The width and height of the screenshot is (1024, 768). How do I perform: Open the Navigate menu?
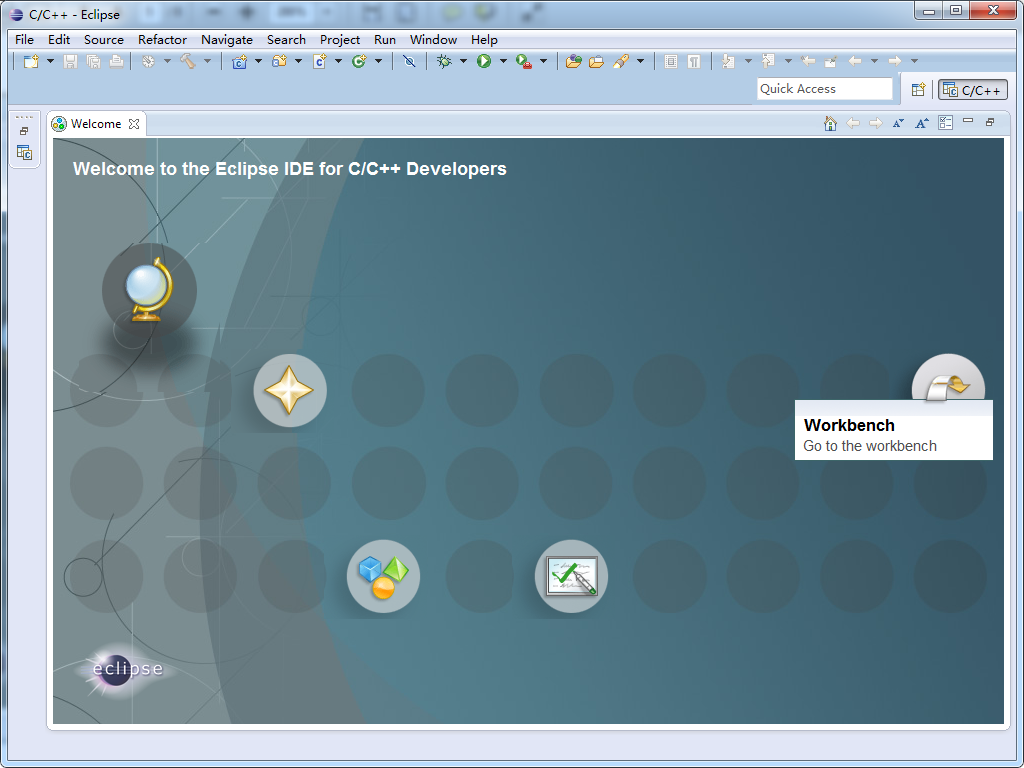[x=227, y=40]
